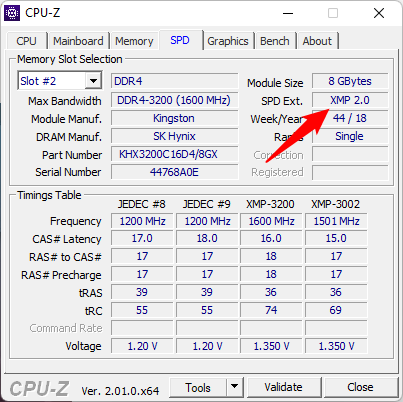Open the Memory tab
The height and width of the screenshot is (402, 403).
[x=134, y=41]
